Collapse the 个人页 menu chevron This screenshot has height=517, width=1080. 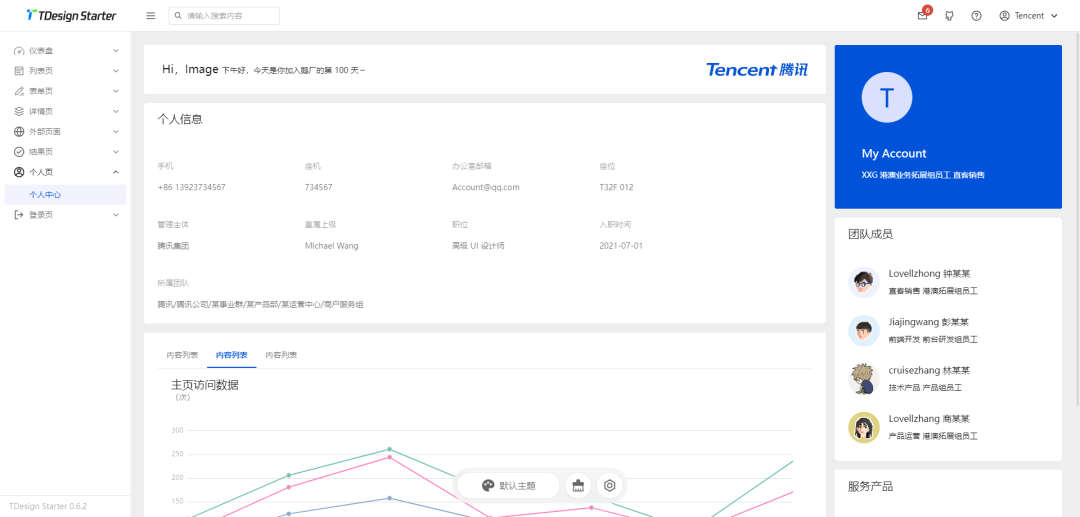pyautogui.click(x=116, y=171)
